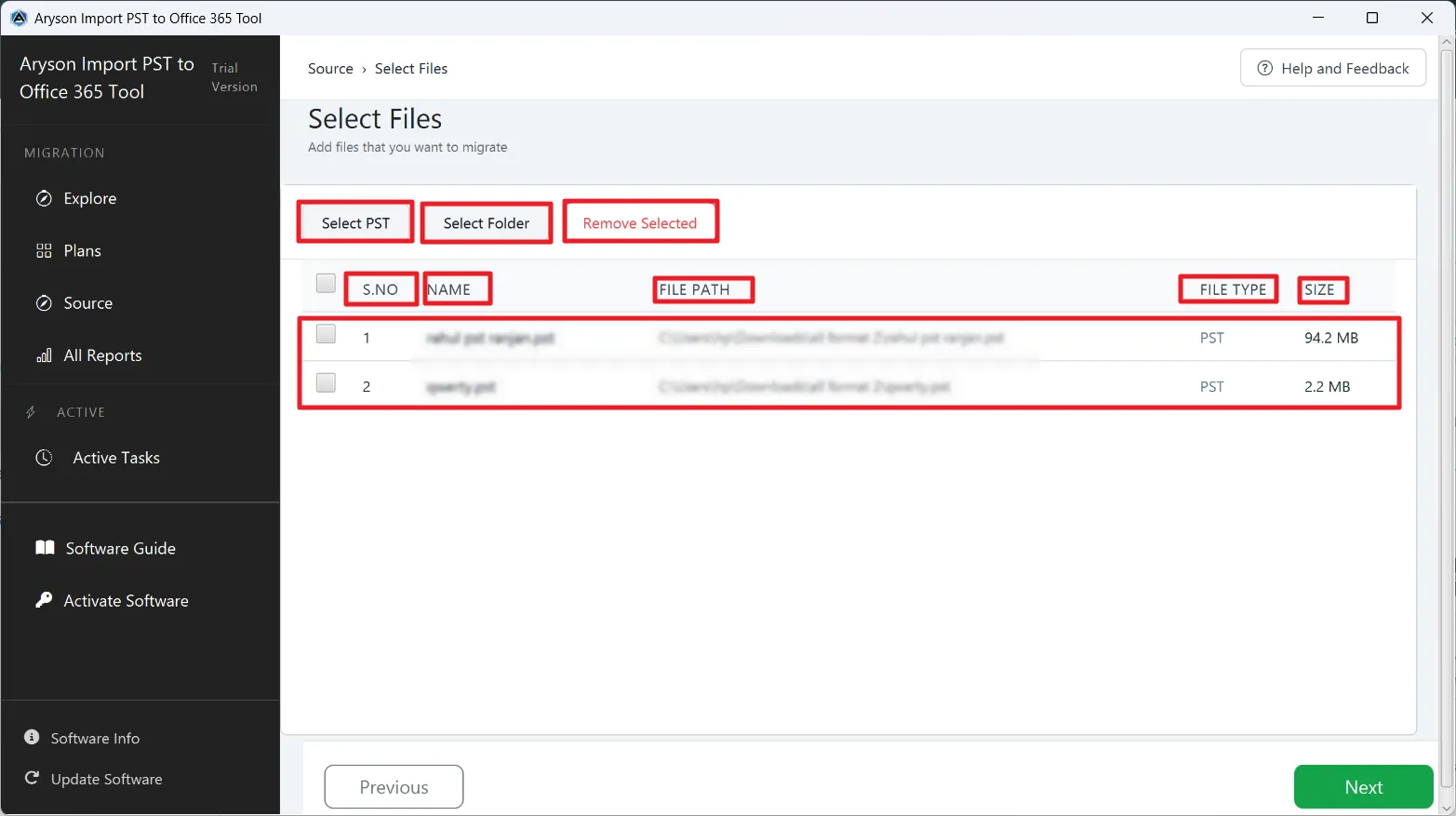Click the Source breadcrumb link

click(x=330, y=69)
